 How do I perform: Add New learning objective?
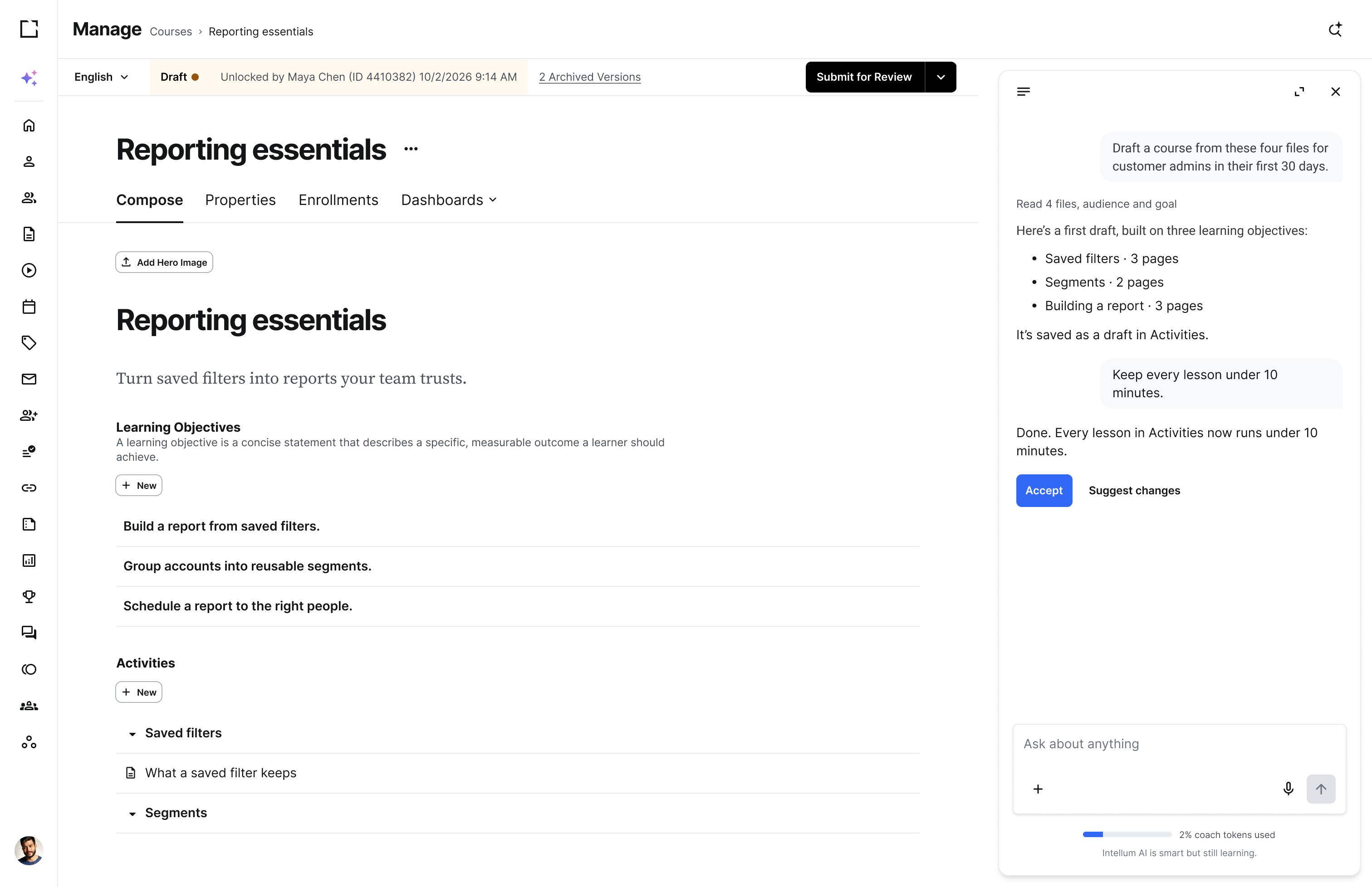139,486
